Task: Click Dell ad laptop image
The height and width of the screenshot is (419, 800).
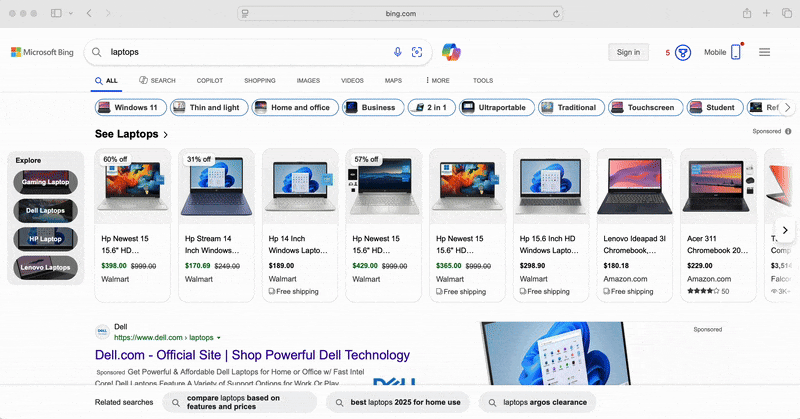Action: [x=556, y=353]
